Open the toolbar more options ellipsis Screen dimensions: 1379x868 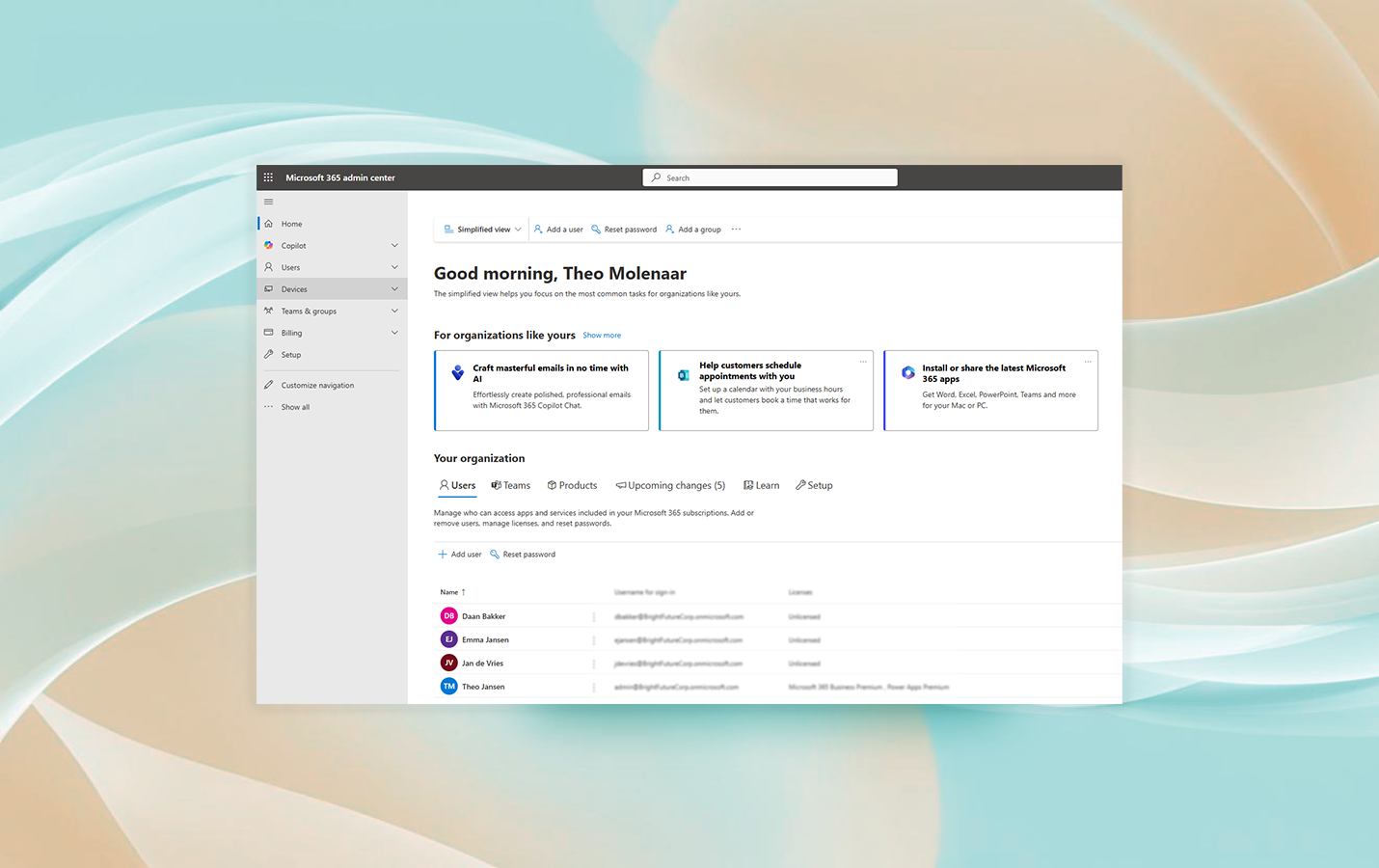click(x=736, y=230)
